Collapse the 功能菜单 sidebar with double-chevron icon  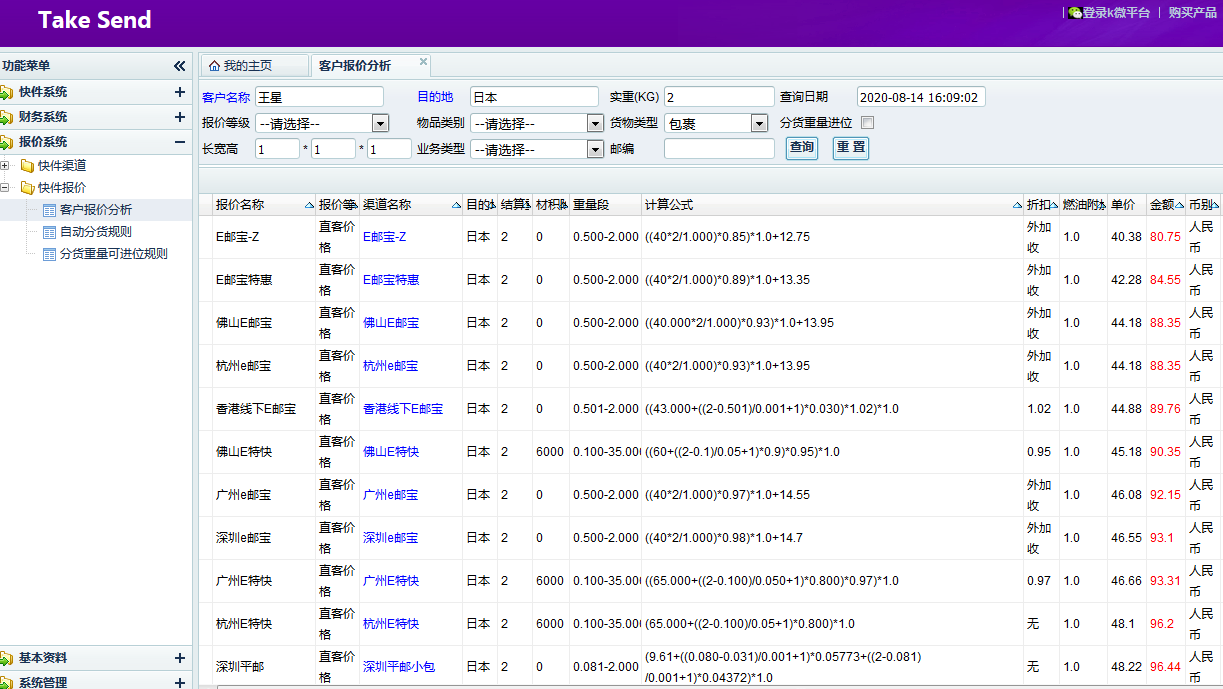179,66
